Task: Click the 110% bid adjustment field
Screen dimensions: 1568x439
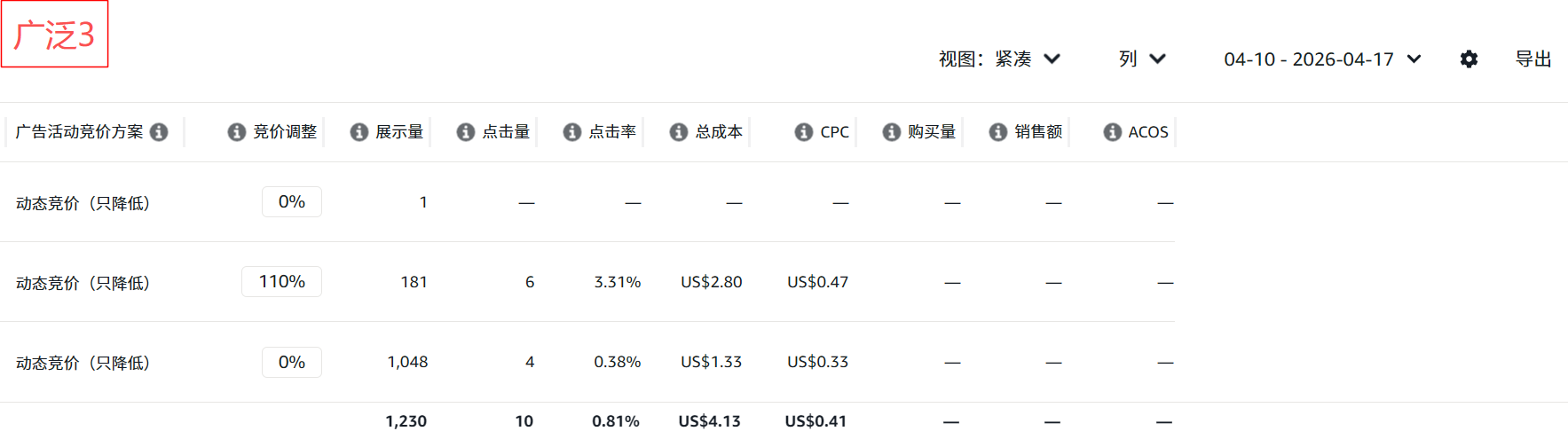Action: pyautogui.click(x=281, y=282)
